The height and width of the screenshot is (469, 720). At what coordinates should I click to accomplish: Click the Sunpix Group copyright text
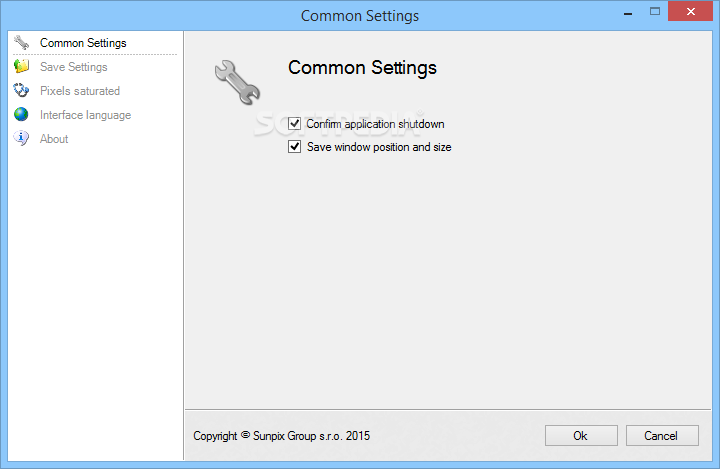[281, 436]
